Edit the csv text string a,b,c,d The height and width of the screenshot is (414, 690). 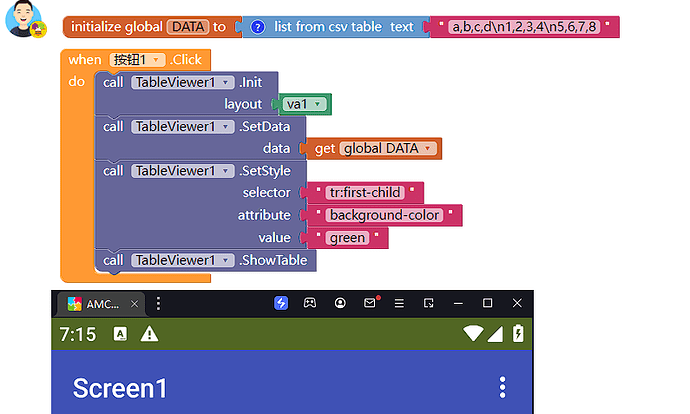pyautogui.click(x=524, y=27)
